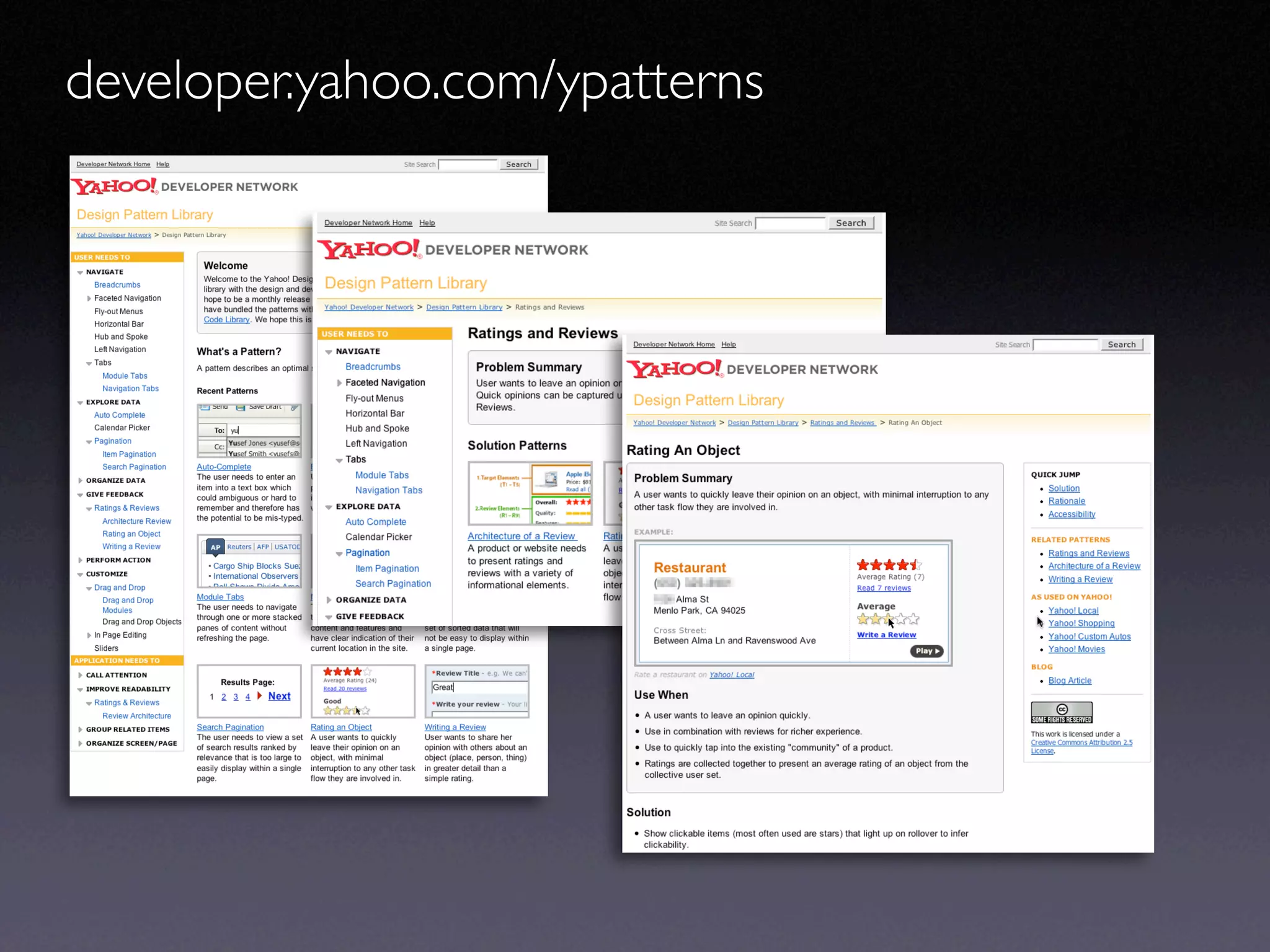Open Review Architecture in the back-left window sidebar
Viewport: 1270px width, 952px height.
click(x=137, y=716)
